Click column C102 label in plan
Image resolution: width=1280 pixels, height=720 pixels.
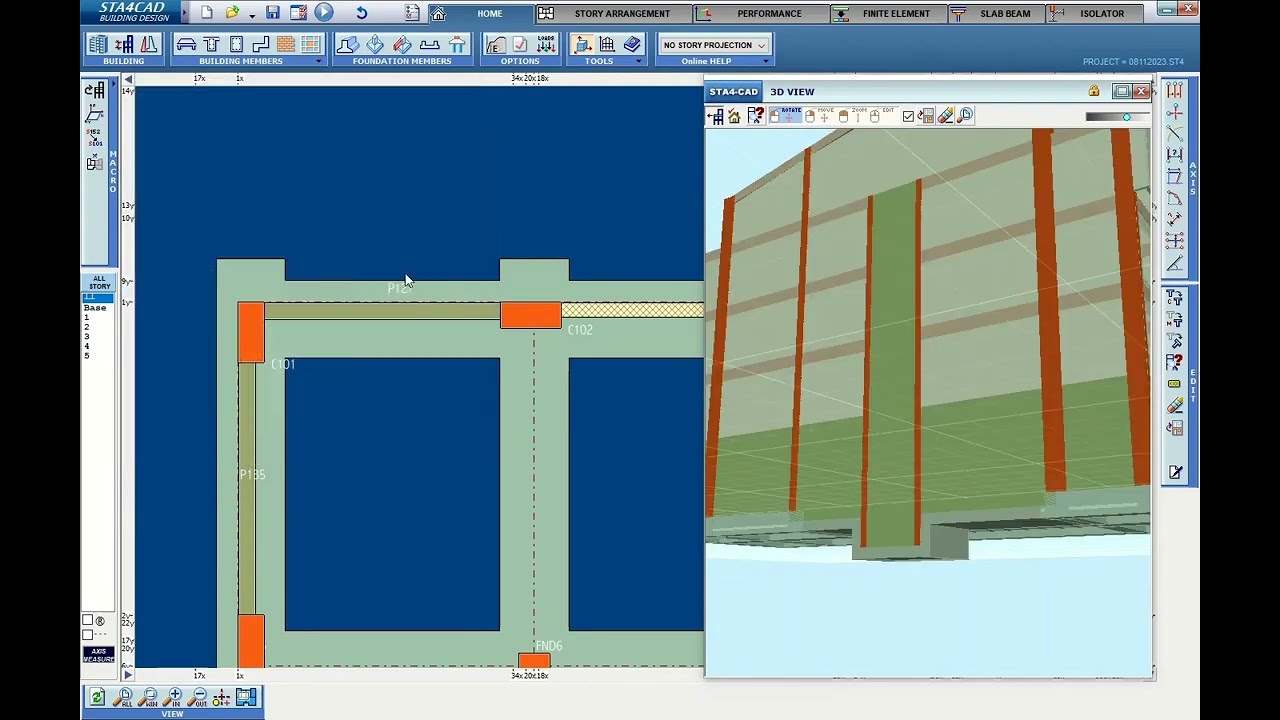tap(580, 330)
